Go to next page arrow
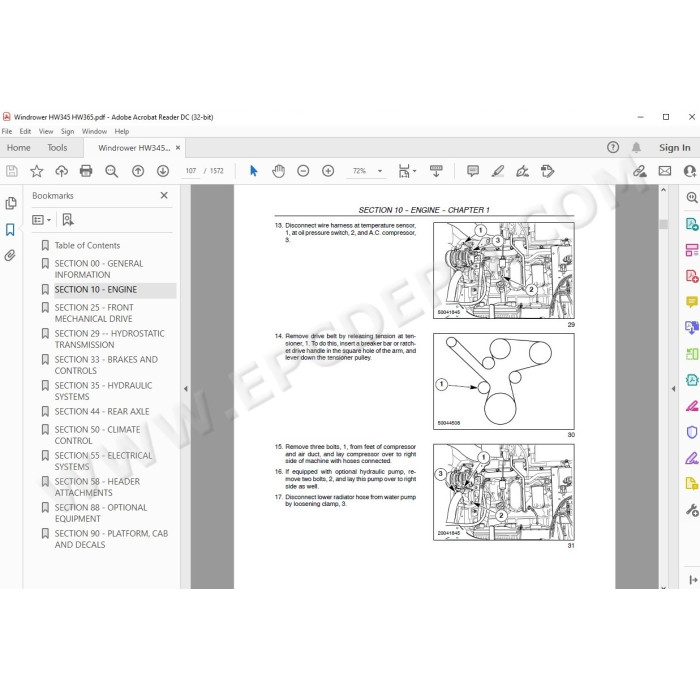The height and width of the screenshot is (700, 700). point(163,171)
